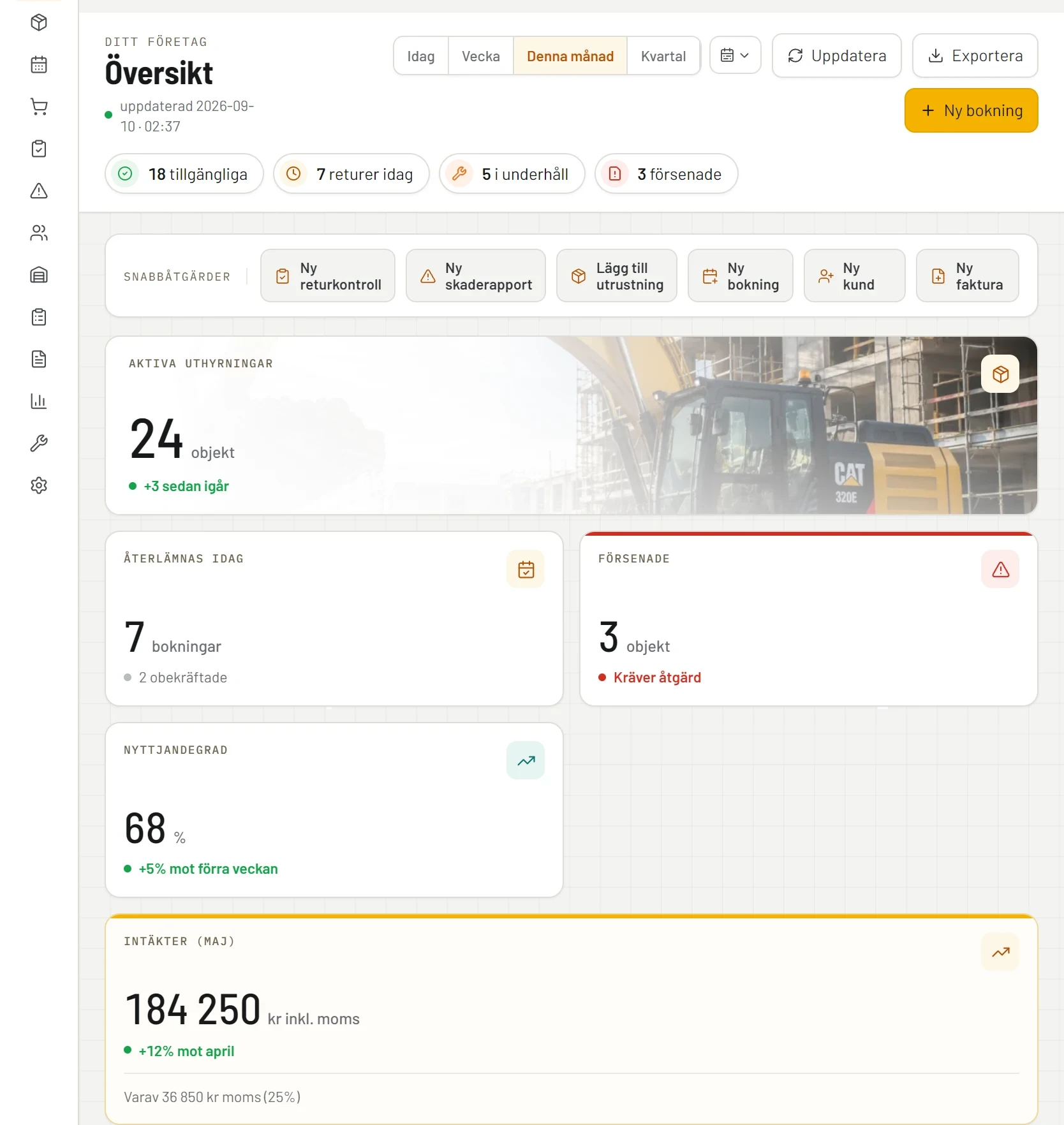Click the Kräver åtgärd status text

tap(657, 678)
